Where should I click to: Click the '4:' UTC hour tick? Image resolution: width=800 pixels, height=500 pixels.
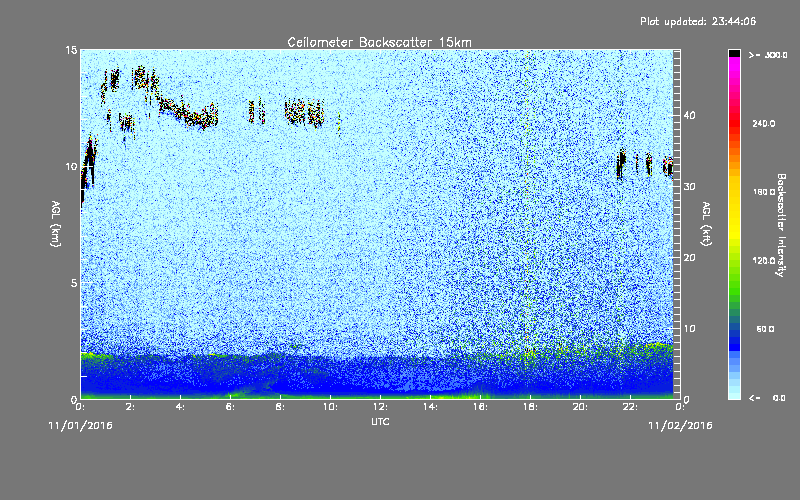click(181, 407)
